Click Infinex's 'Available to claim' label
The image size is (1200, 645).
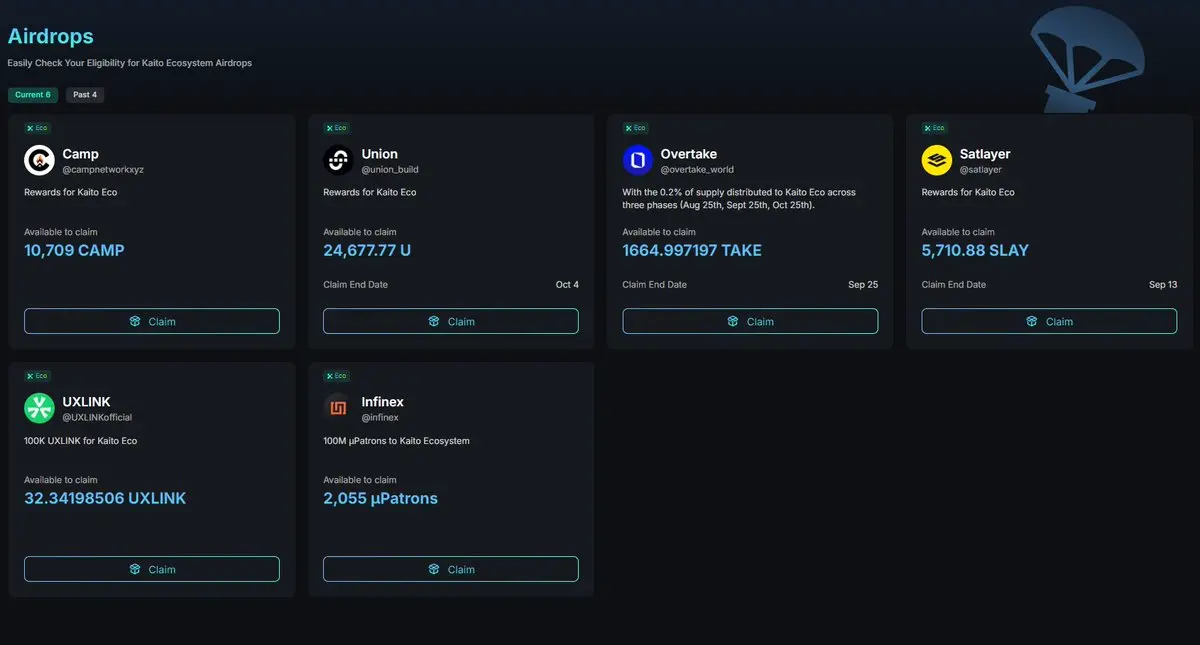point(360,480)
